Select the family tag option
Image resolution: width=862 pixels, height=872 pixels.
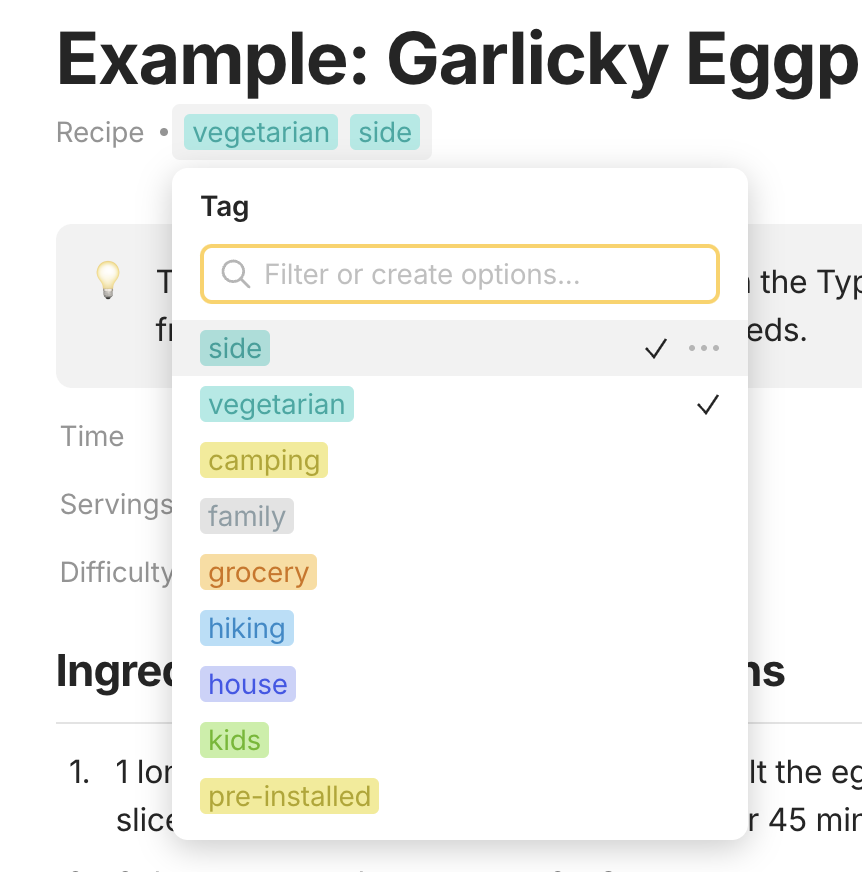pos(246,516)
